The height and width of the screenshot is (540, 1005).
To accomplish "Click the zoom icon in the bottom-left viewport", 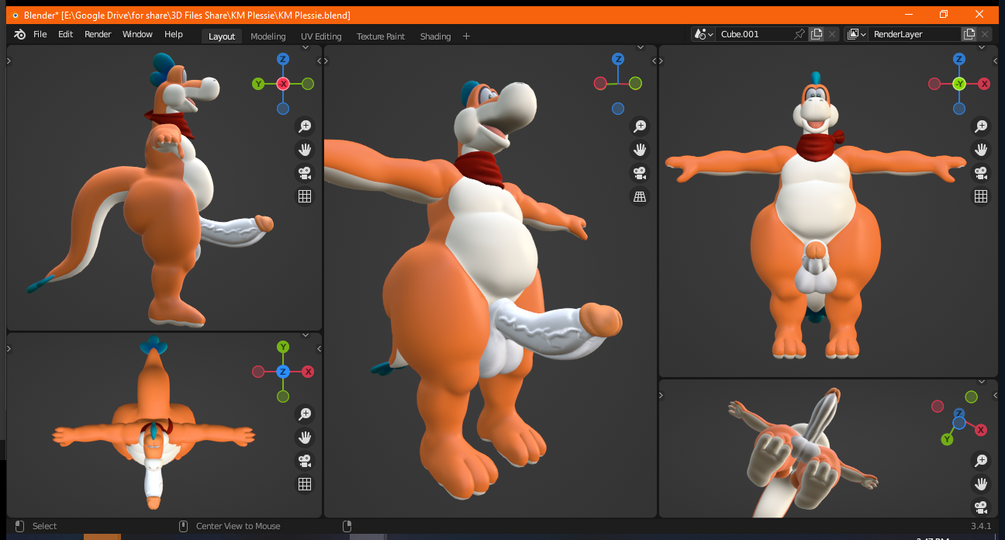I will [x=304, y=414].
